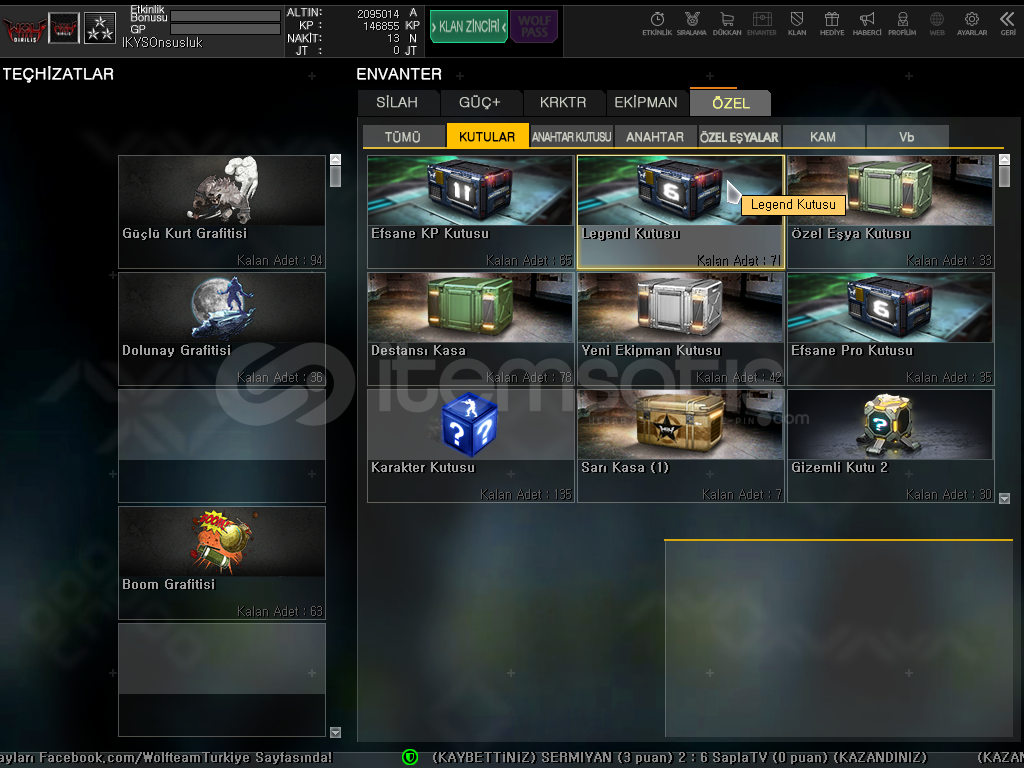The height and width of the screenshot is (768, 1024).
Task: Click the Wolf Pass button
Action: (534, 27)
